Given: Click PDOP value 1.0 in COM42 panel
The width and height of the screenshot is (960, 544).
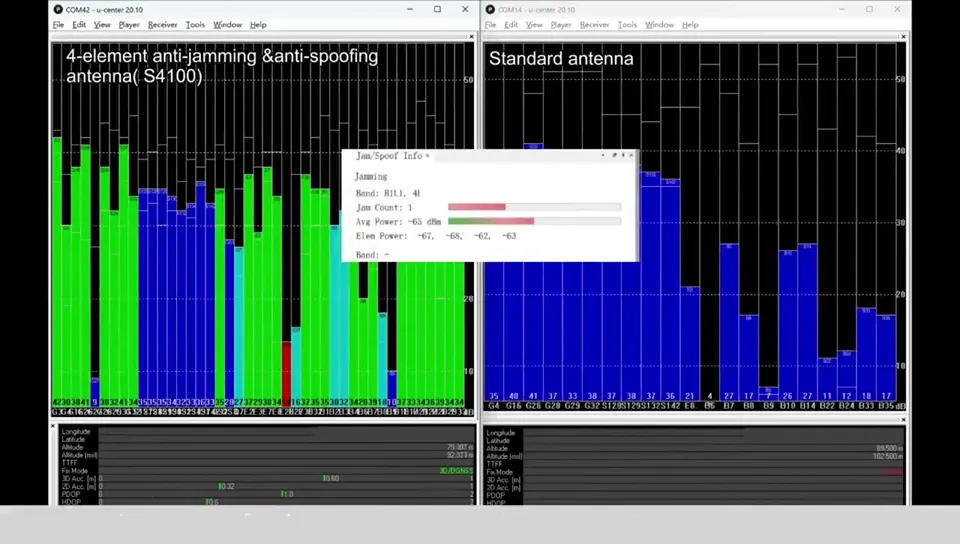Looking at the screenshot, I should point(287,494).
